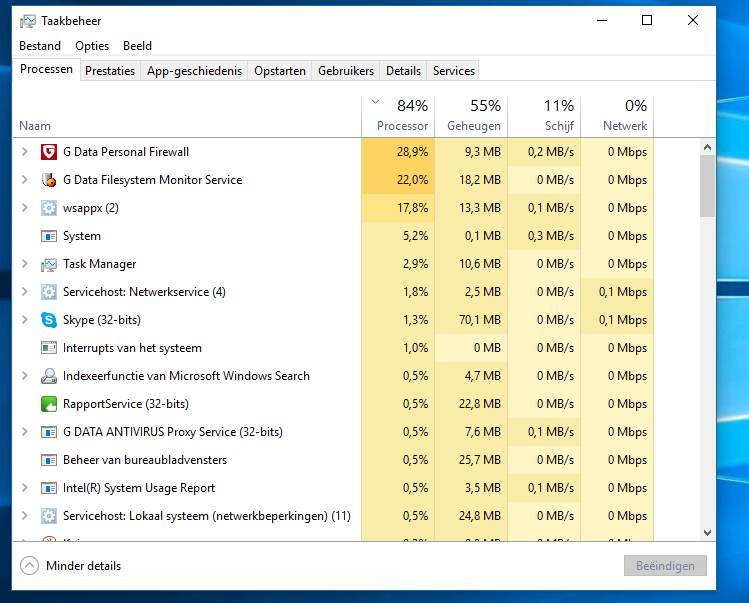Click the vertical scrollbar thumb
This screenshot has height=603, width=749.
point(707,186)
